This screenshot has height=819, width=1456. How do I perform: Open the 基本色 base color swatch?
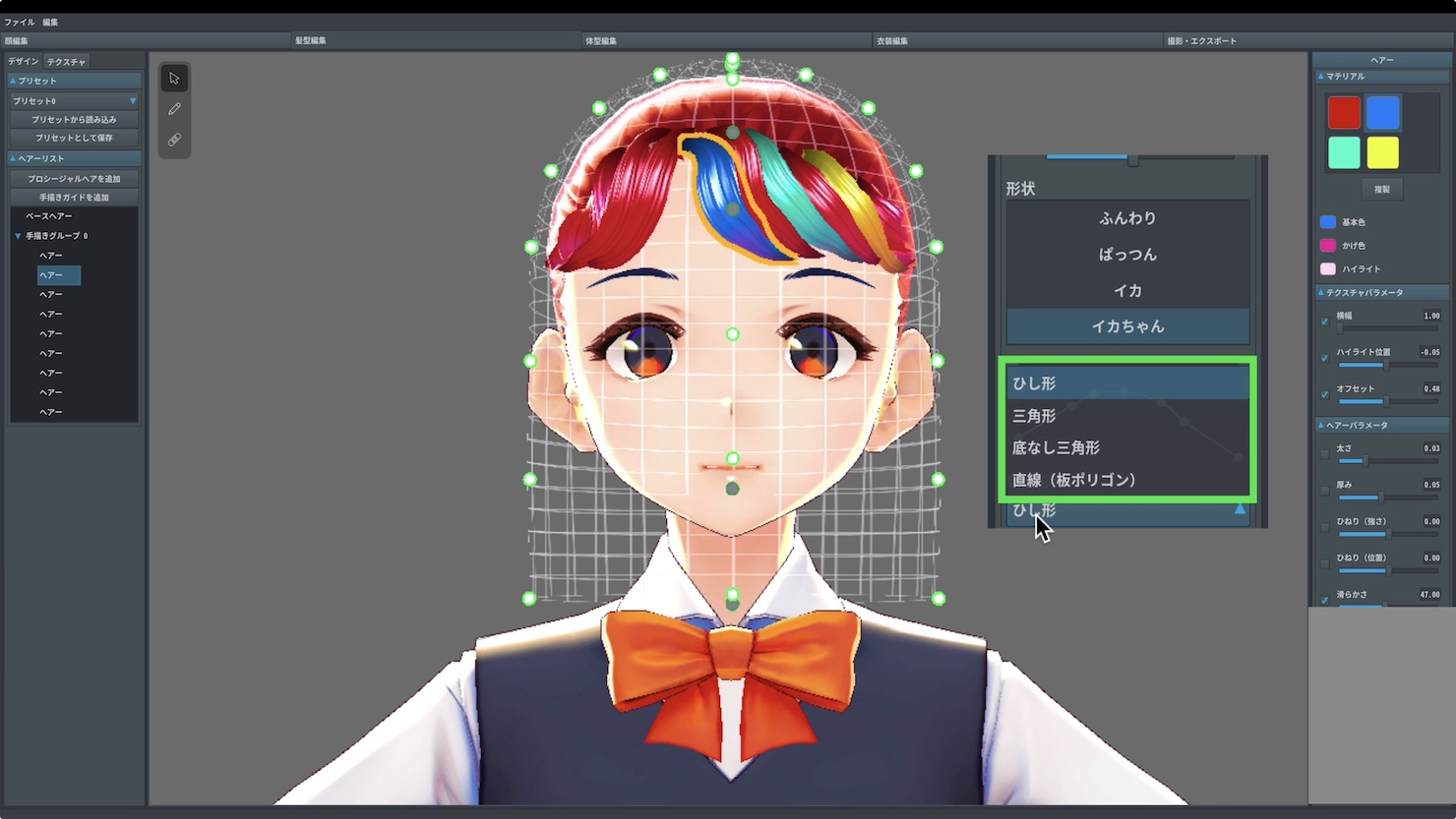[1327, 222]
